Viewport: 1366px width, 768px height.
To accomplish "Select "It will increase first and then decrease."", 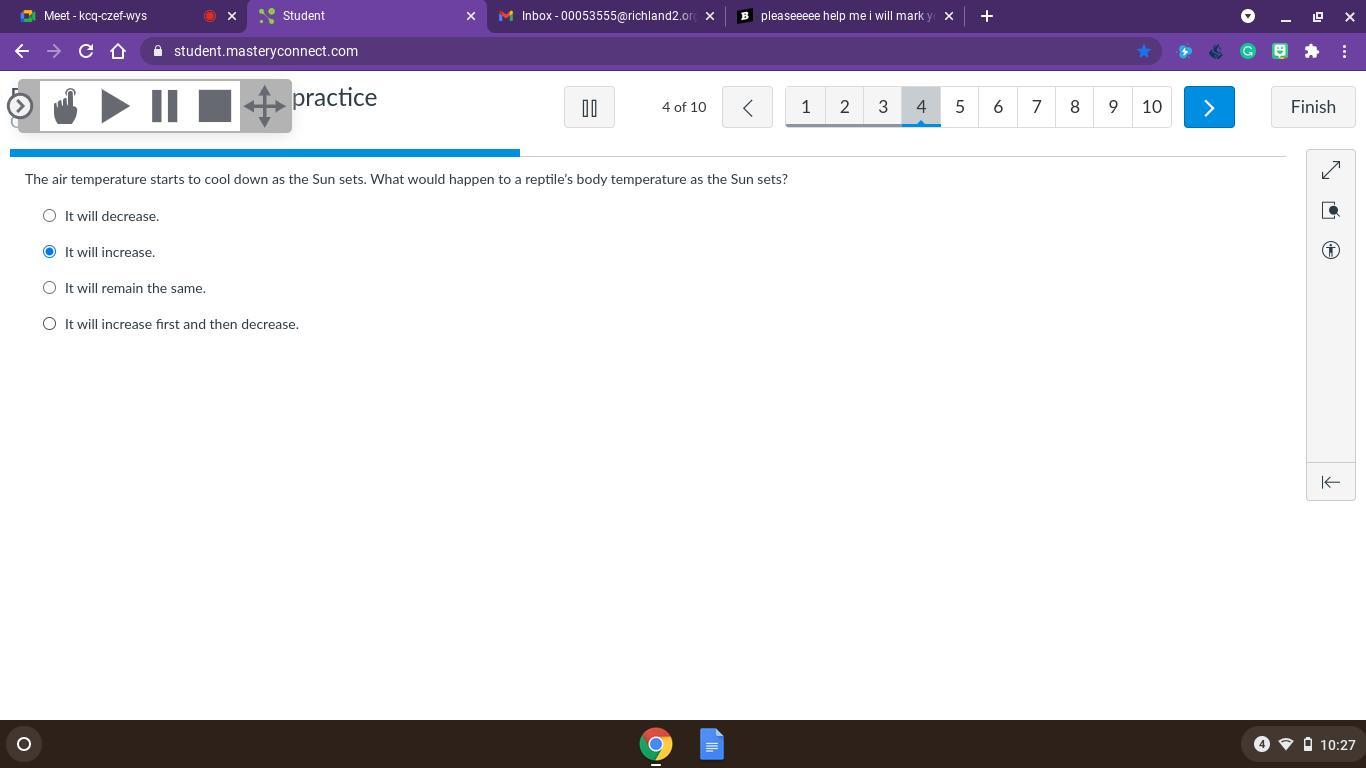I will pos(49,324).
